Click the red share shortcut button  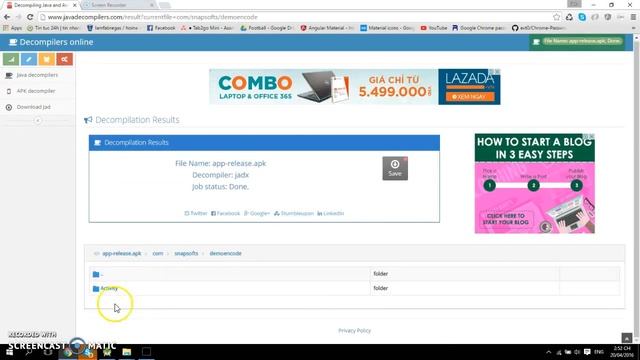(64, 59)
